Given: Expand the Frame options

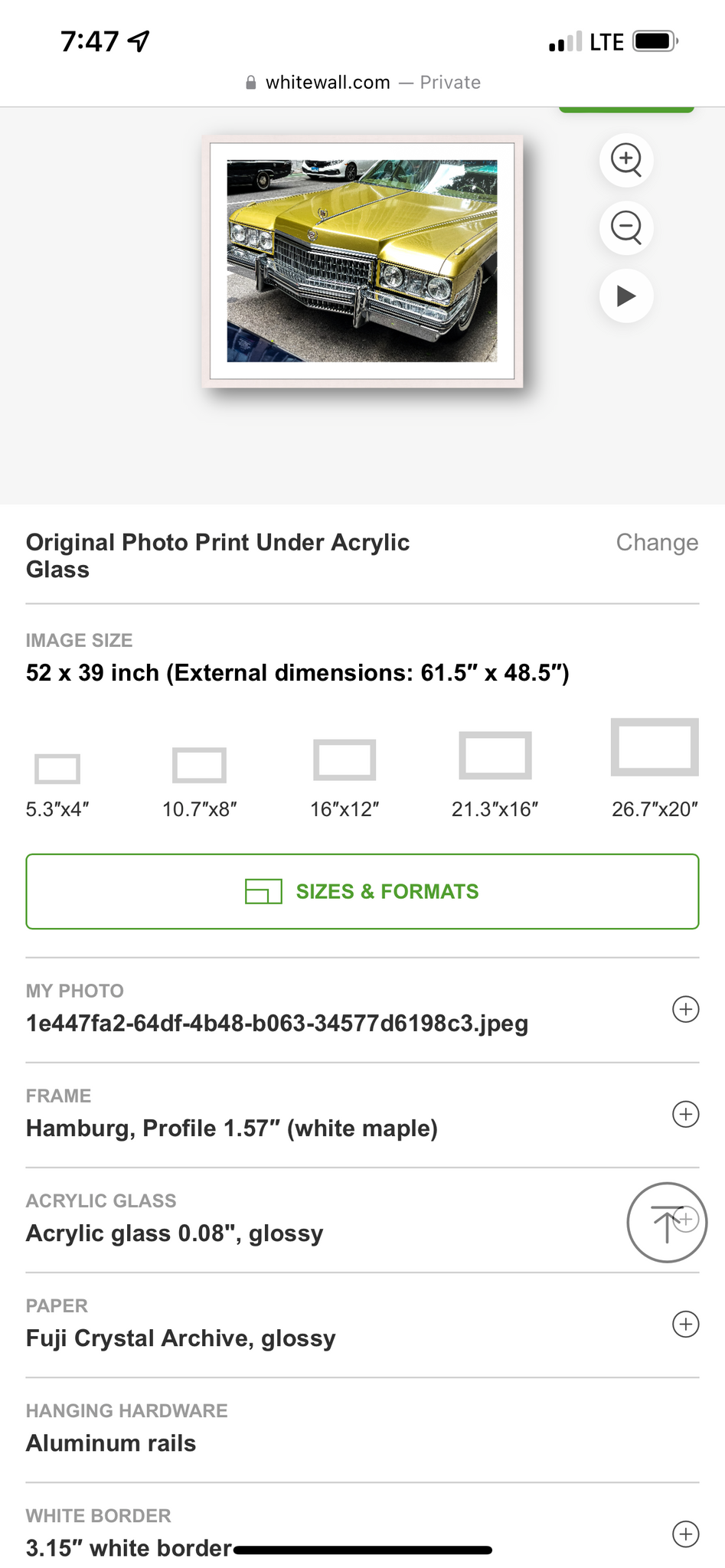Looking at the screenshot, I should [x=685, y=1114].
